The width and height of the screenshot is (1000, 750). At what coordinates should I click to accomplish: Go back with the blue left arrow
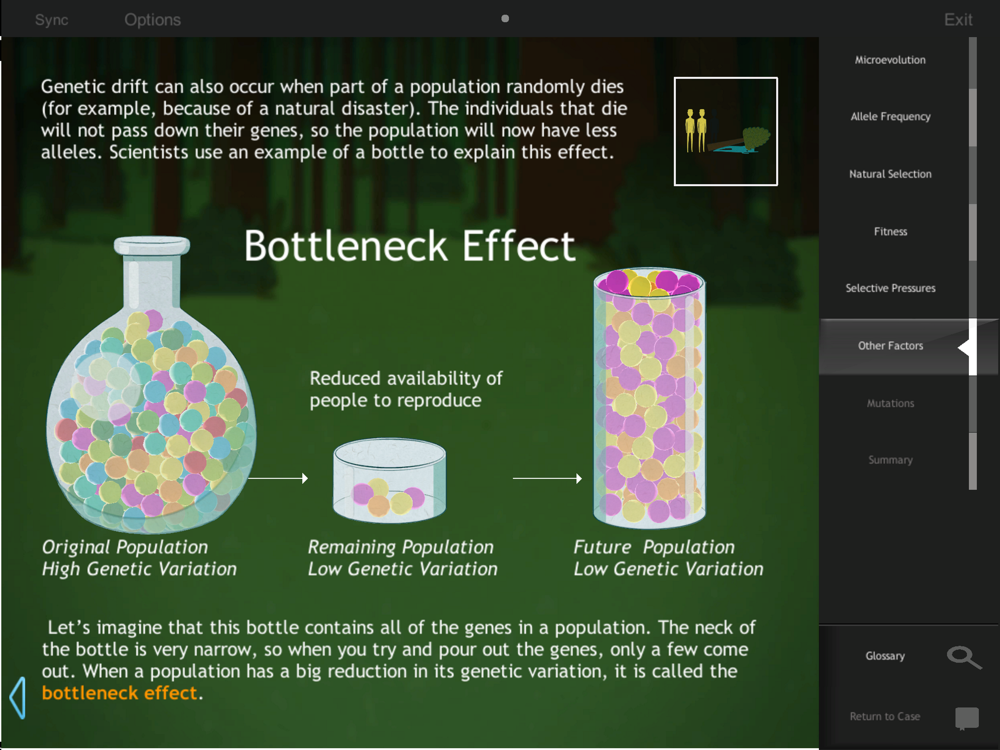18,698
